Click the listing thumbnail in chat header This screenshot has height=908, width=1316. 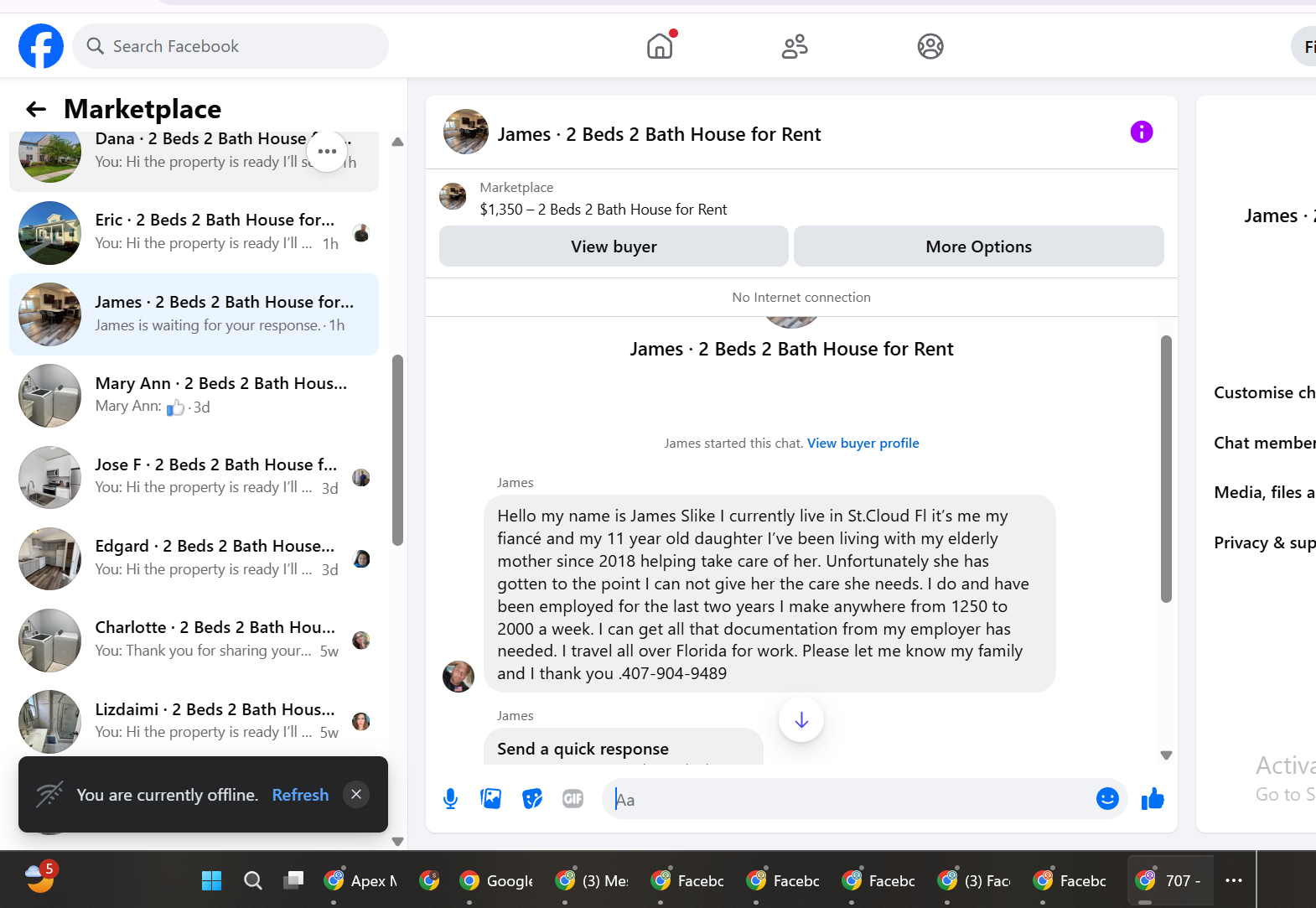[466, 132]
